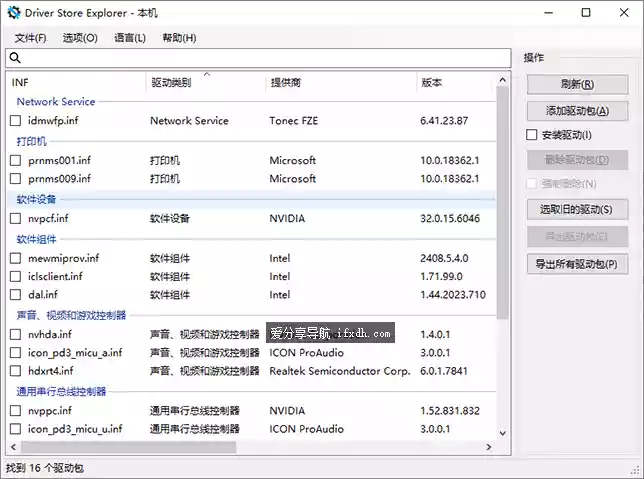Check the box for nvhda.inf
Viewport: 644px width, 479px height.
(15, 334)
